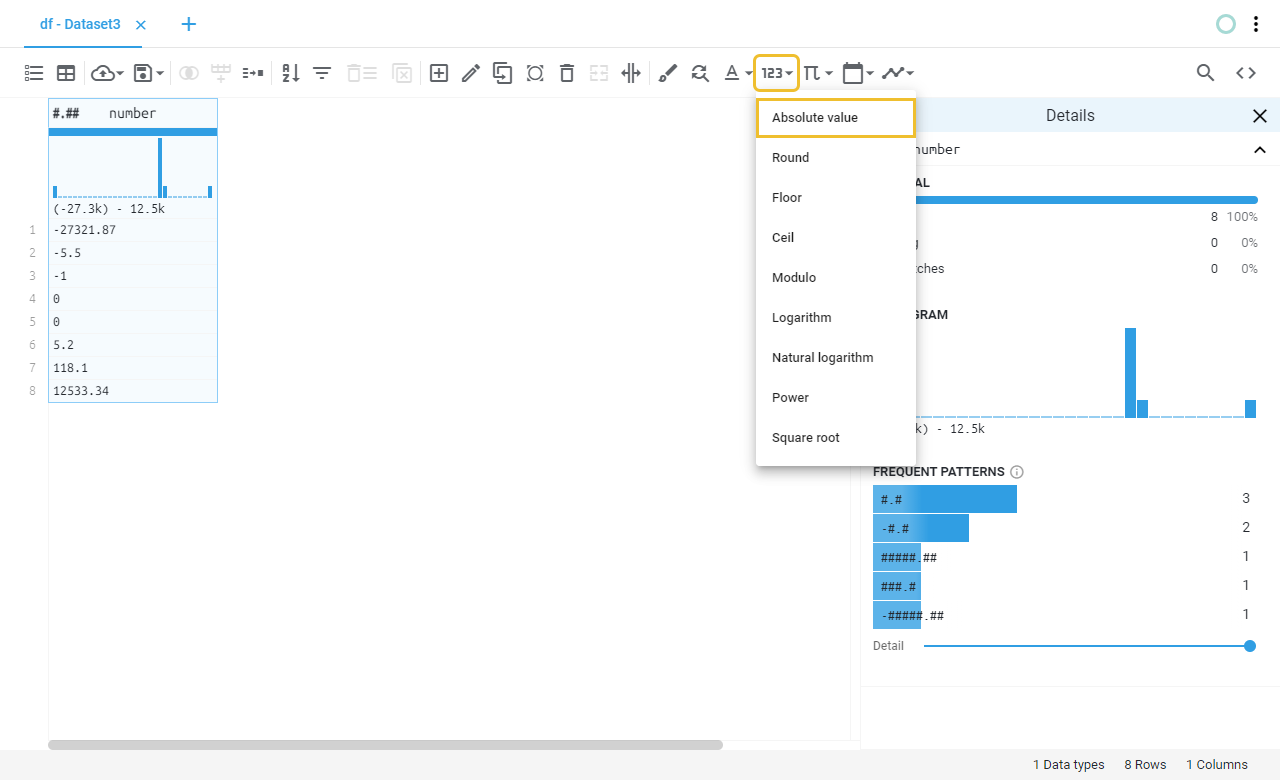Open the search magnifier

(1206, 73)
